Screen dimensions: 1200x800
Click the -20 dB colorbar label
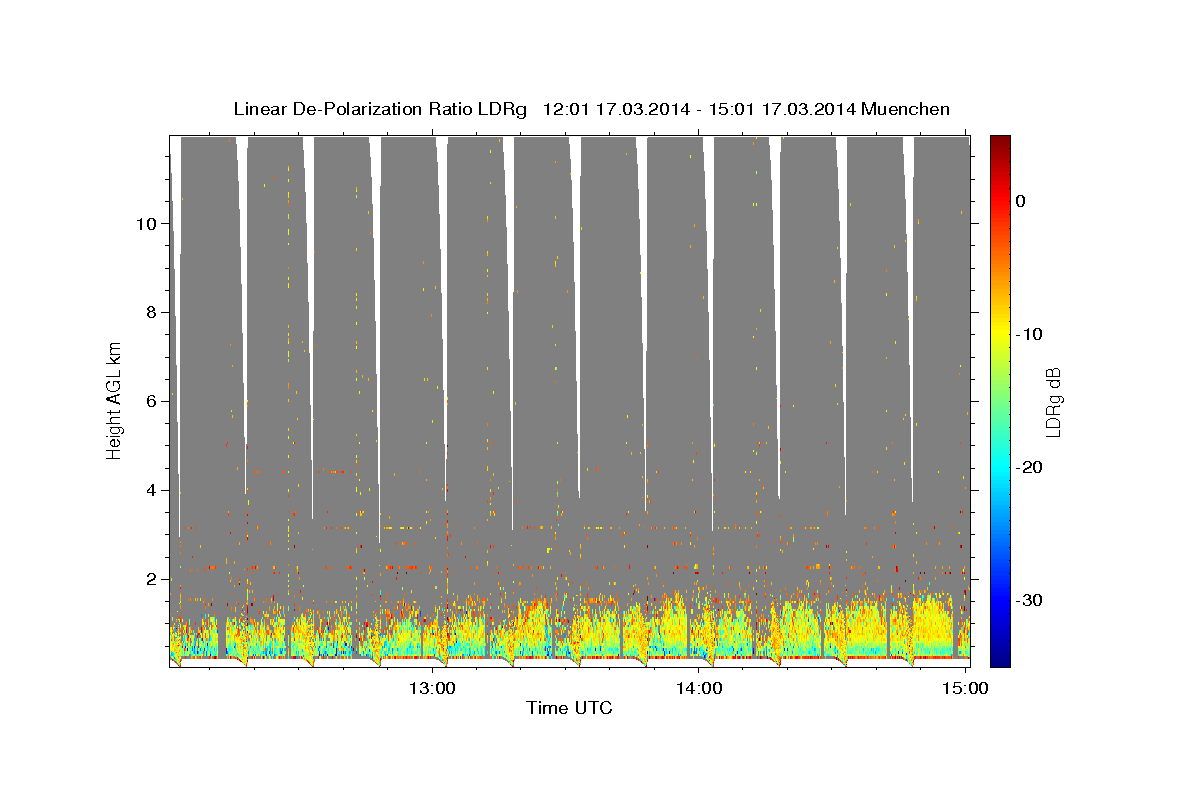[x=1029, y=467]
